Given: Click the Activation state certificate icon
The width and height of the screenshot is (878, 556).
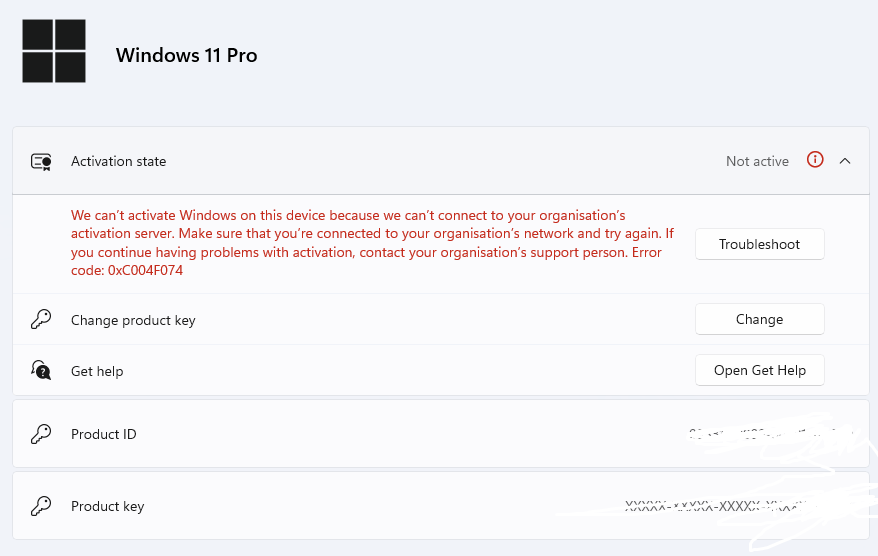Looking at the screenshot, I should (x=41, y=162).
